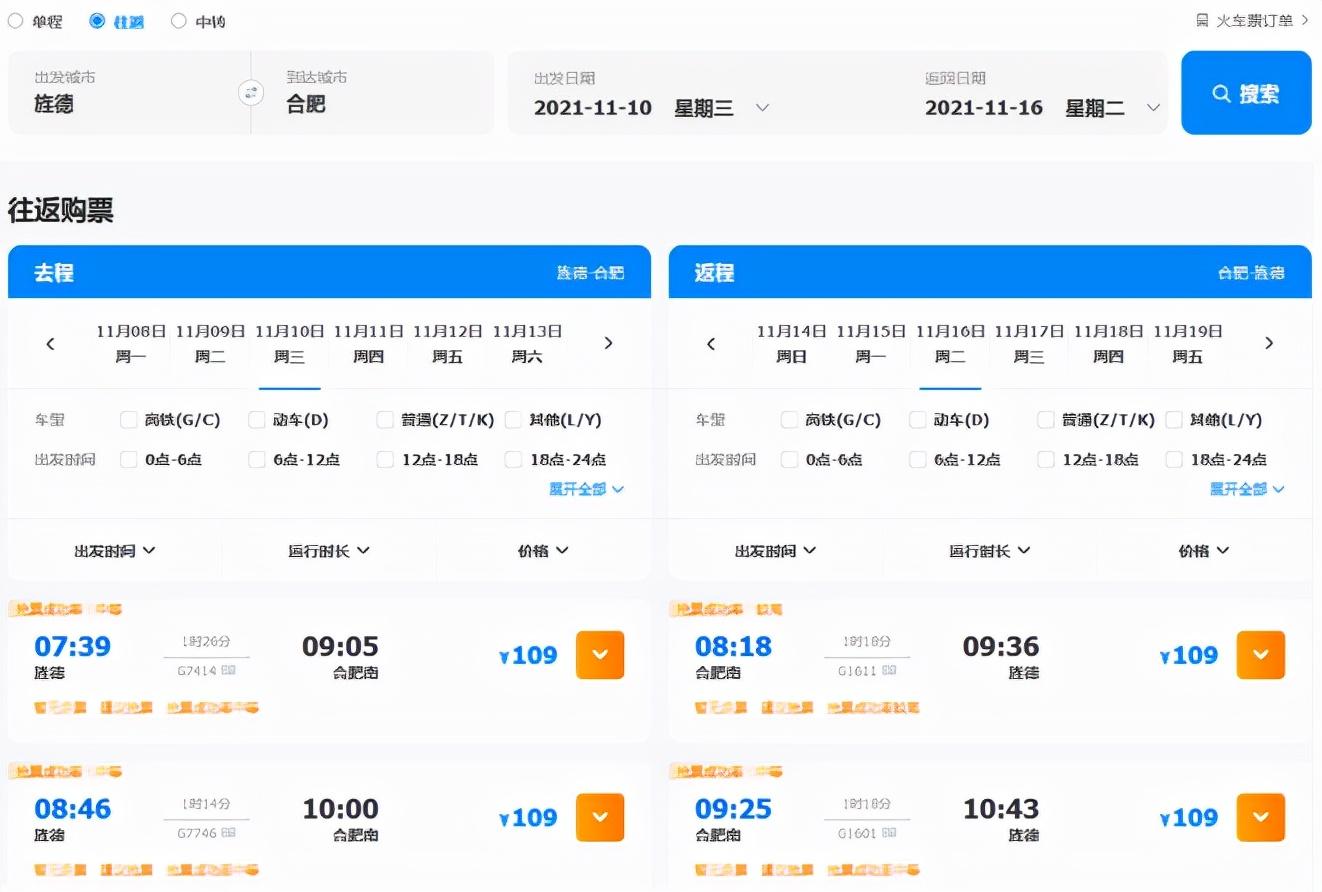This screenshot has height=892, width=1322.
Task: Click the magnifier icon in search button
Action: point(1221,94)
